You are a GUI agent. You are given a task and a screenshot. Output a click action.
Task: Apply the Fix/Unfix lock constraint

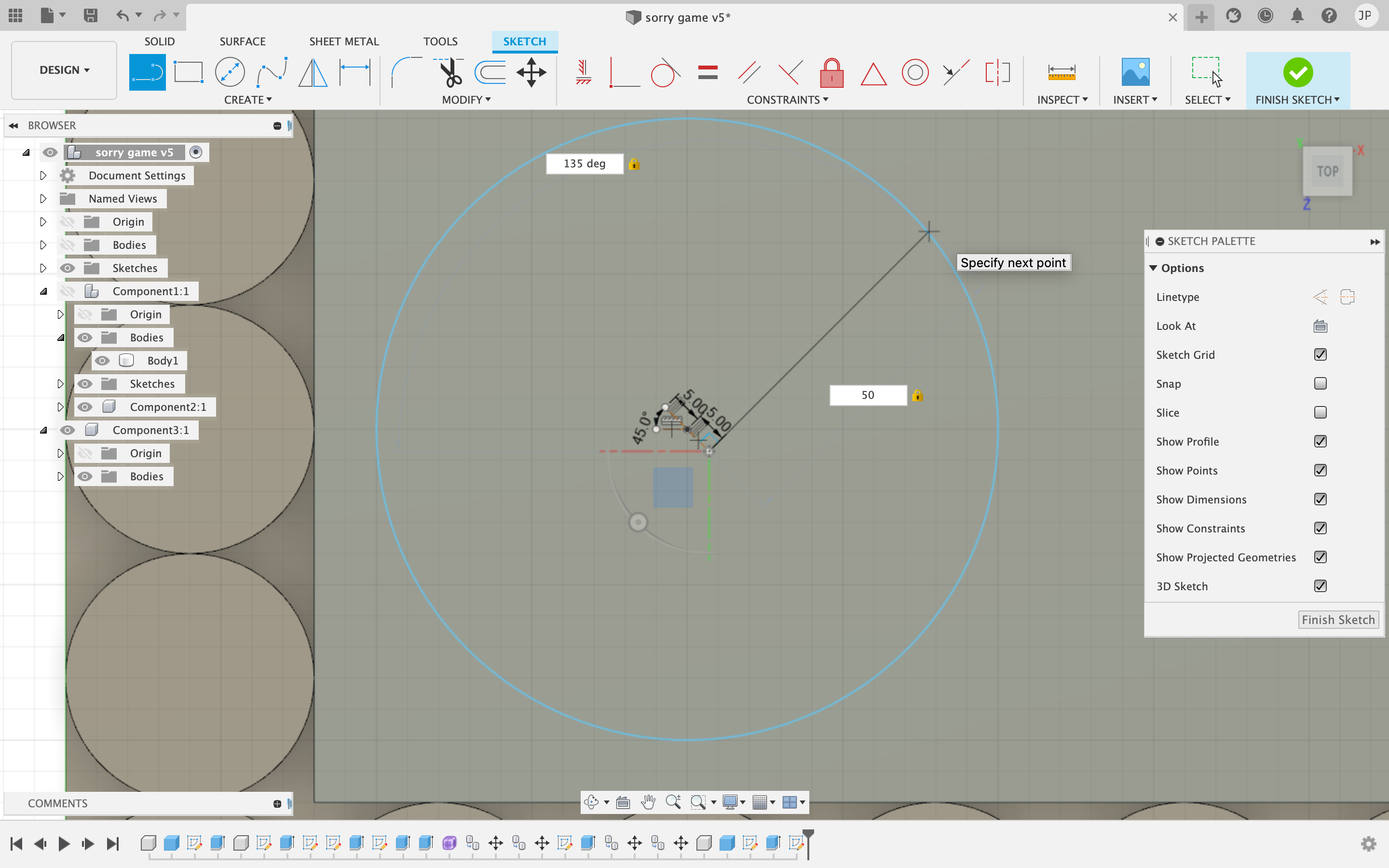[831, 72]
